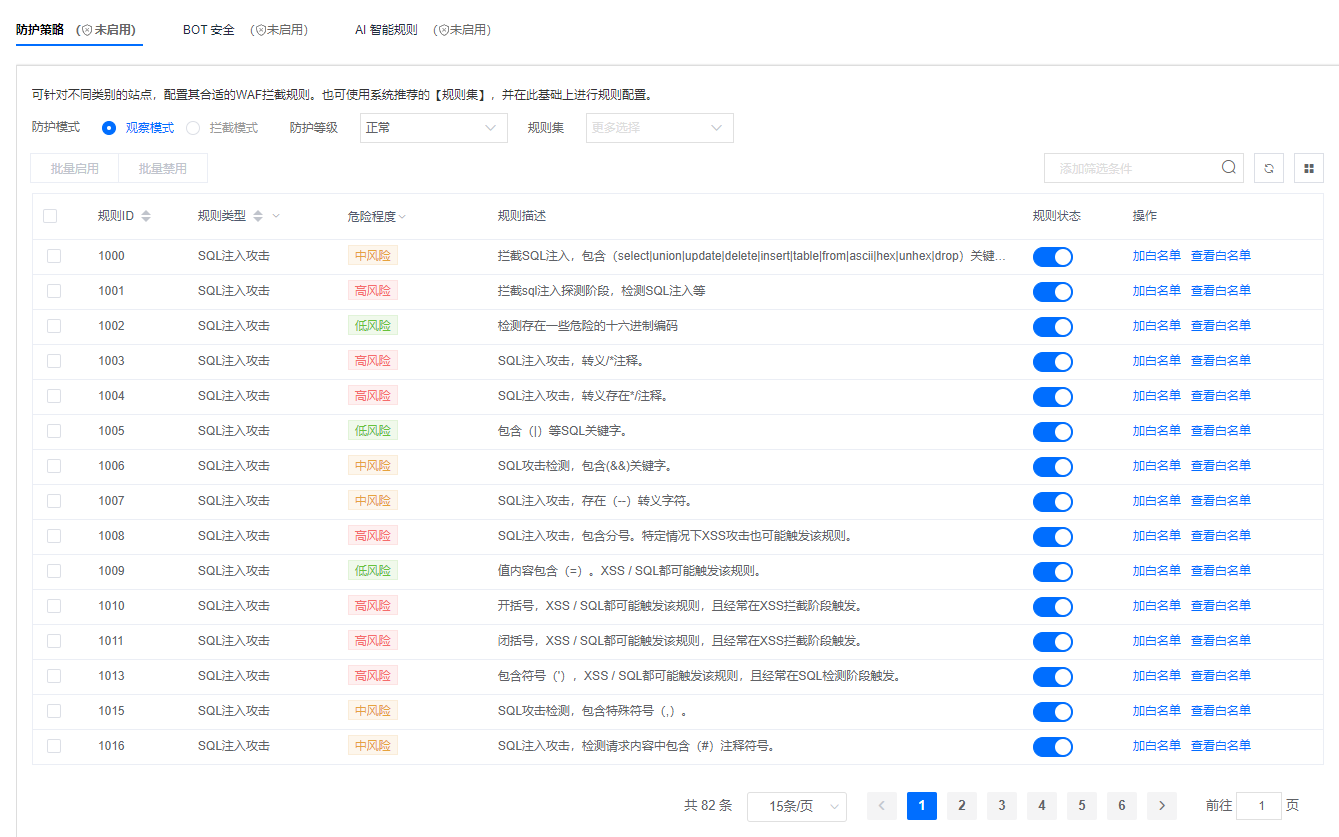
Task: Check the box for rule 1005
Action: pos(54,431)
